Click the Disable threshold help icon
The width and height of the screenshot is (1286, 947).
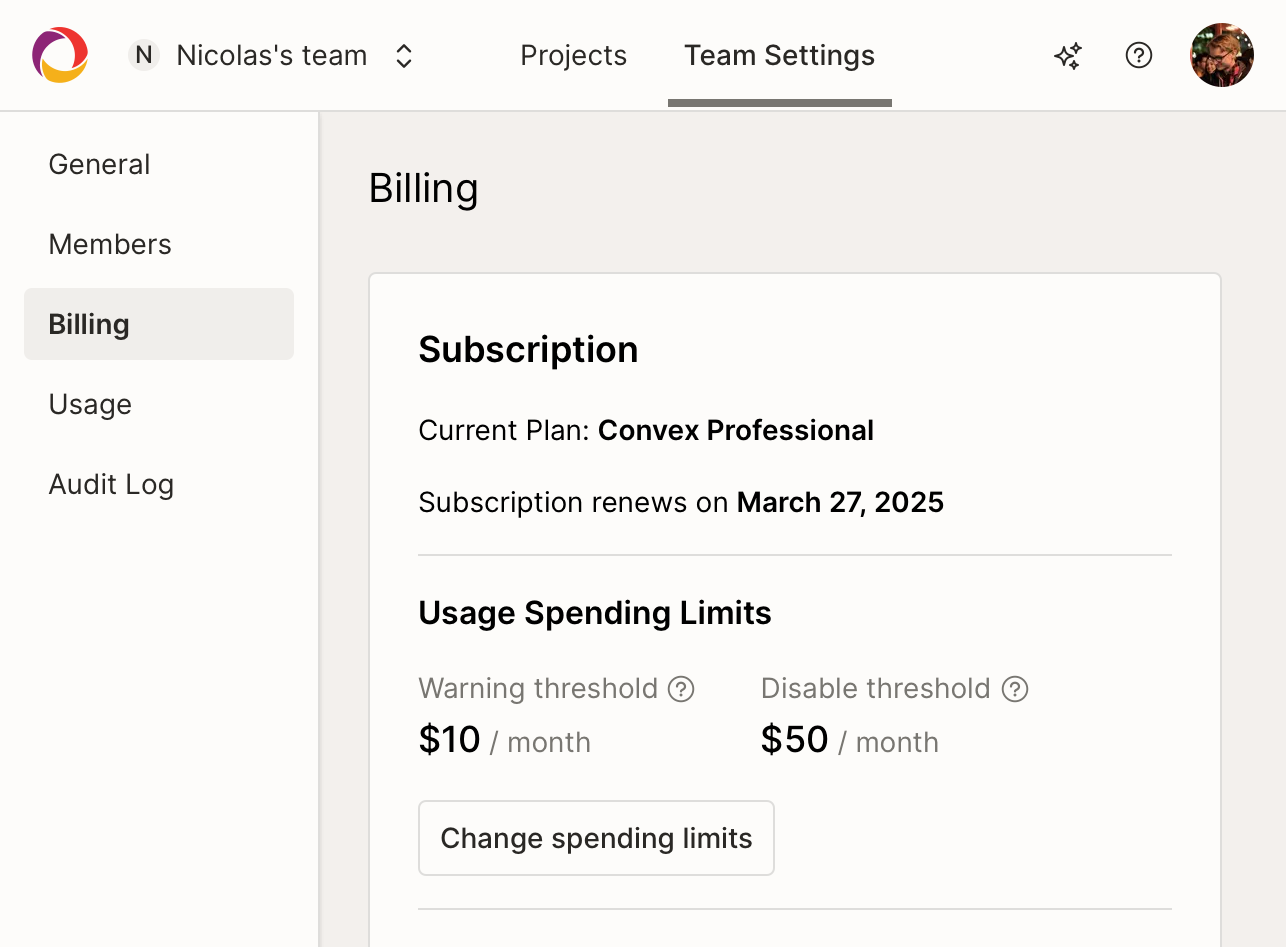click(1015, 689)
